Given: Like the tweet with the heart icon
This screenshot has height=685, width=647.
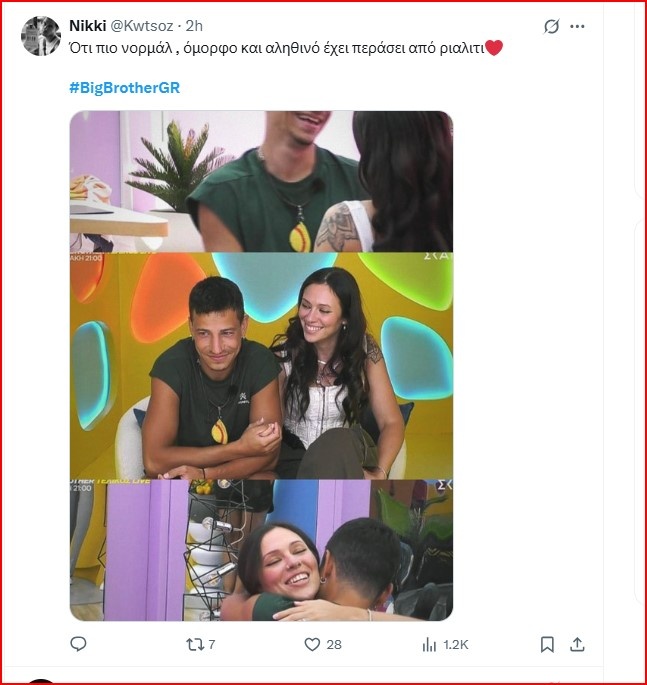Looking at the screenshot, I should pos(312,645).
